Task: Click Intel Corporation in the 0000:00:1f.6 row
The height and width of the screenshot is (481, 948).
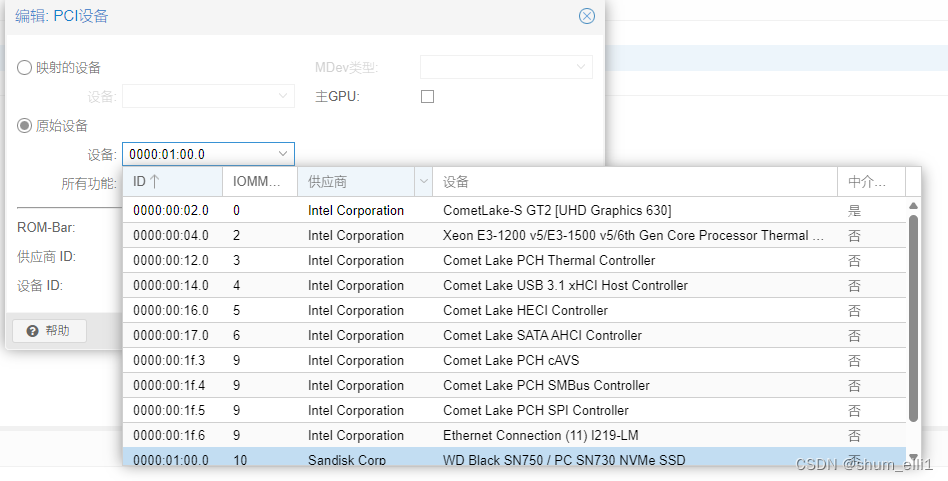Action: [356, 436]
